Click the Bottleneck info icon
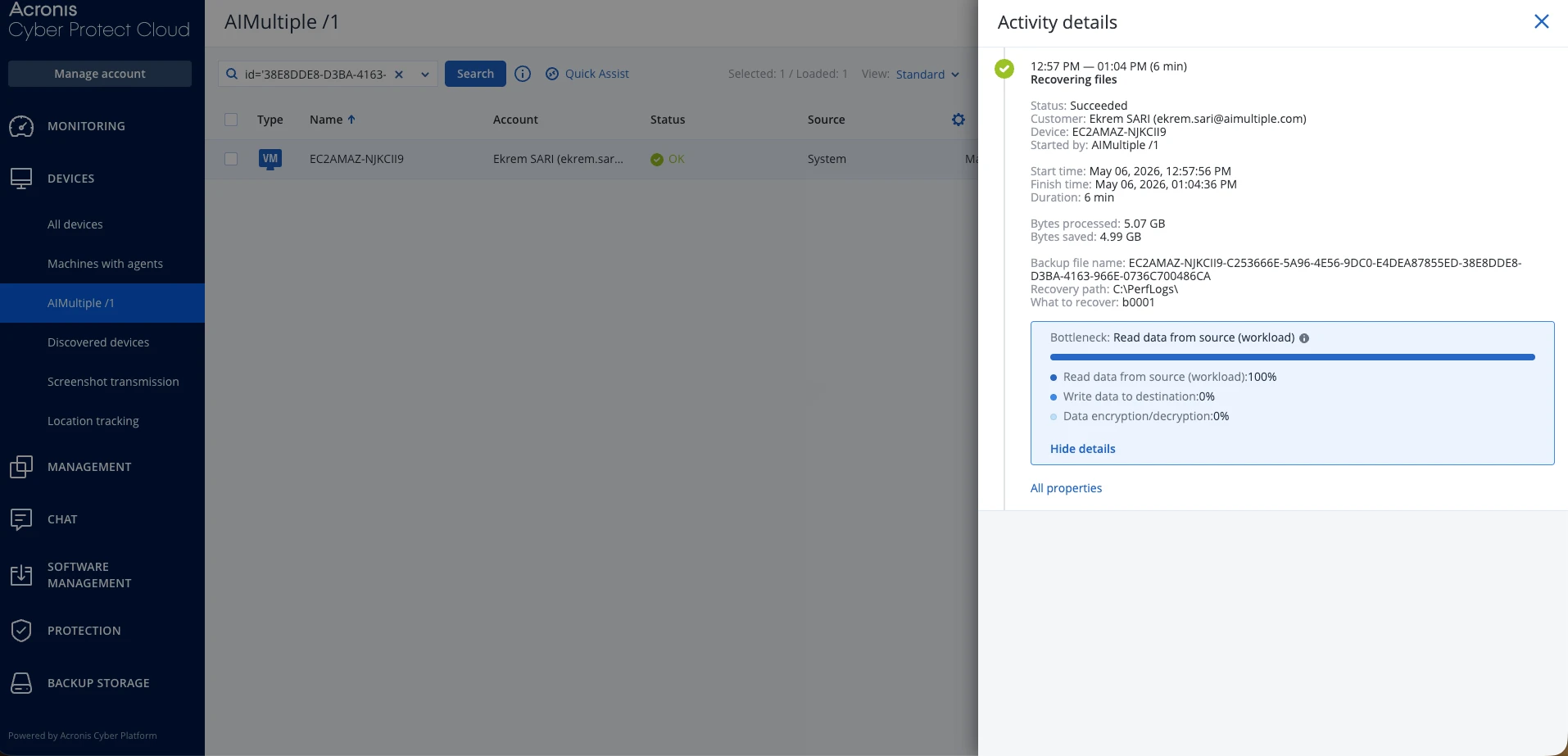This screenshot has height=756, width=1568. pyautogui.click(x=1304, y=338)
